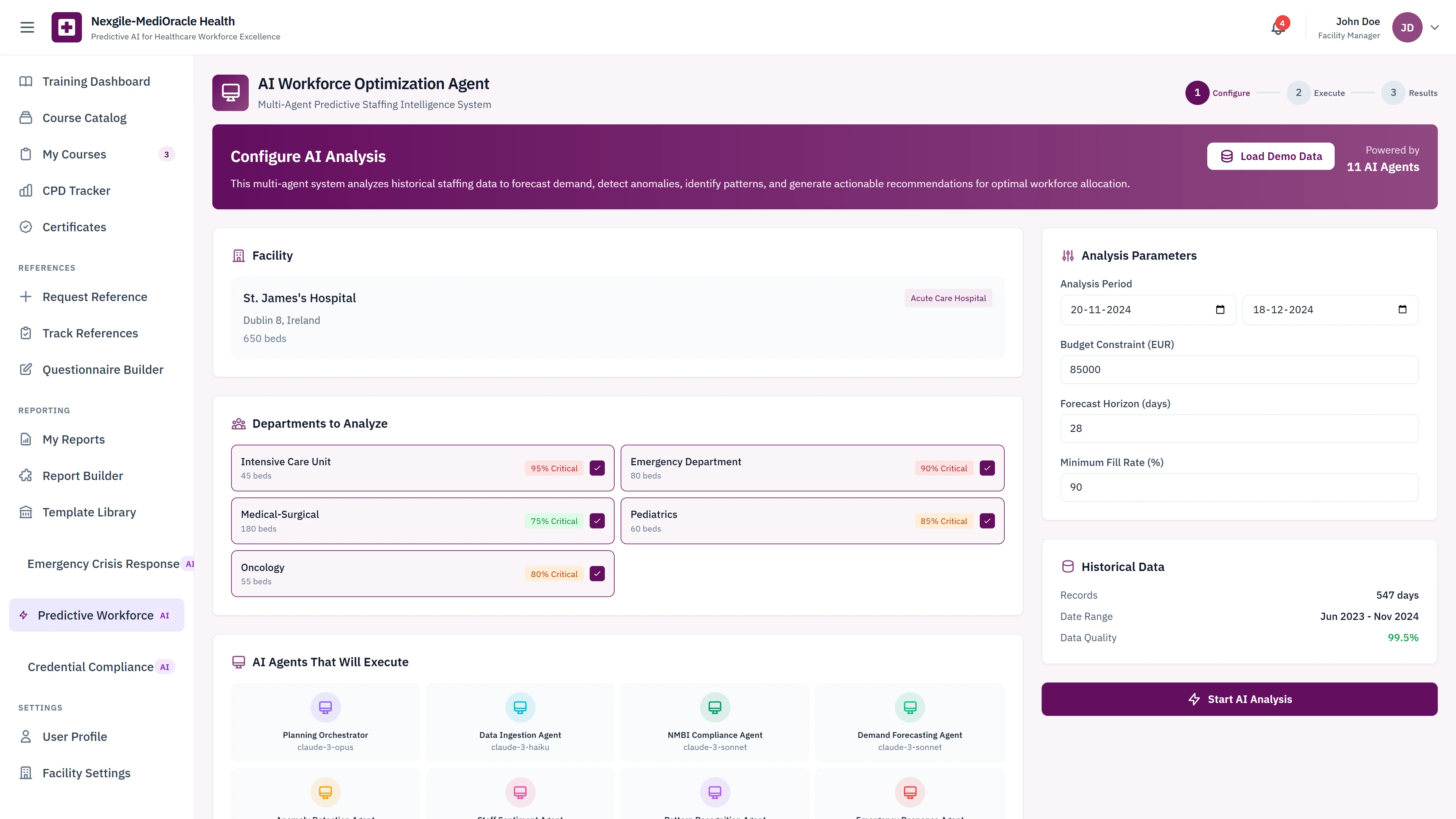Click the Certificates checkmark icon
Screen dimensions: 1456x819
(25, 227)
